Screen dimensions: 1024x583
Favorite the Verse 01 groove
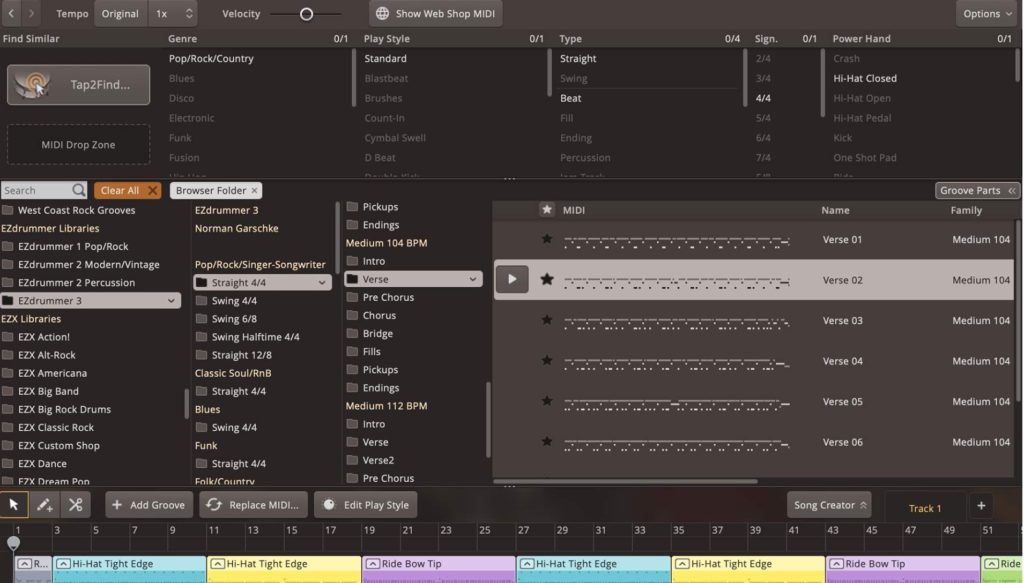tap(547, 239)
